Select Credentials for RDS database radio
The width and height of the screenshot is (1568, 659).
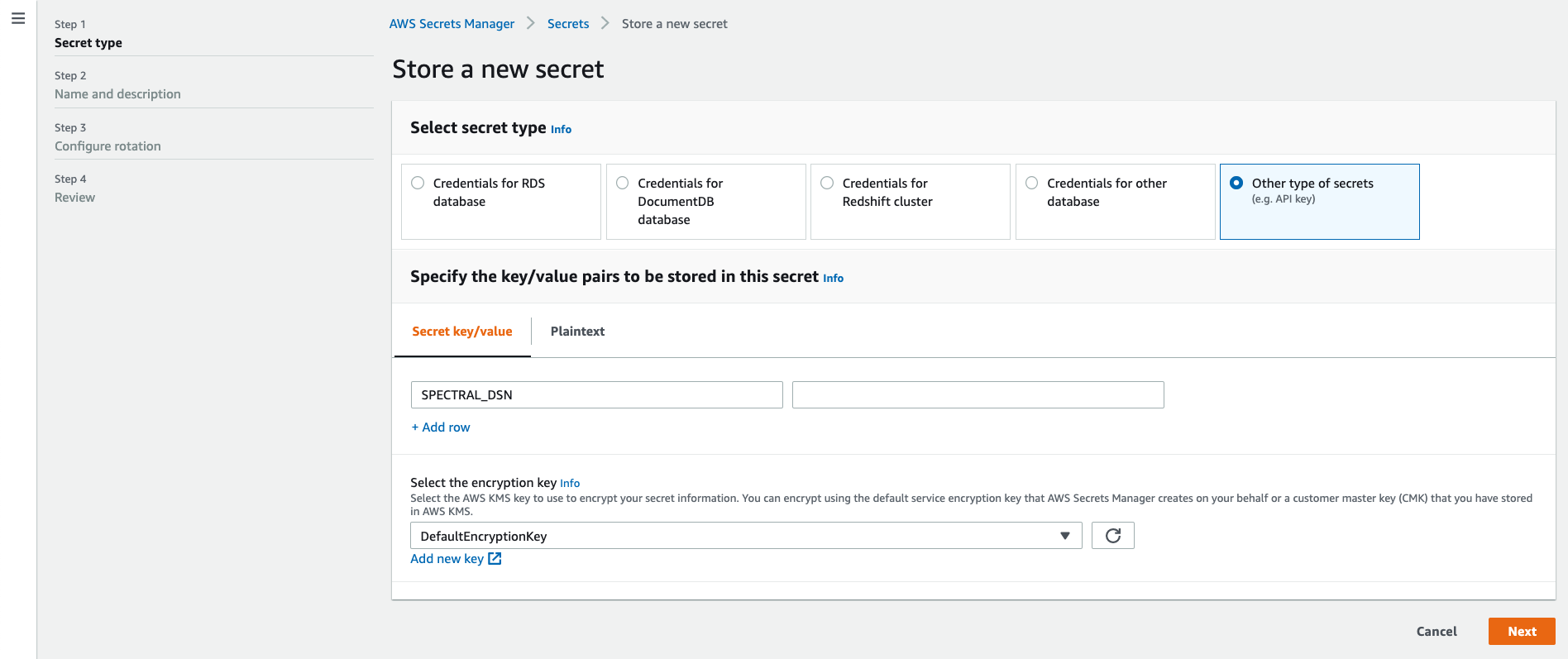click(418, 184)
